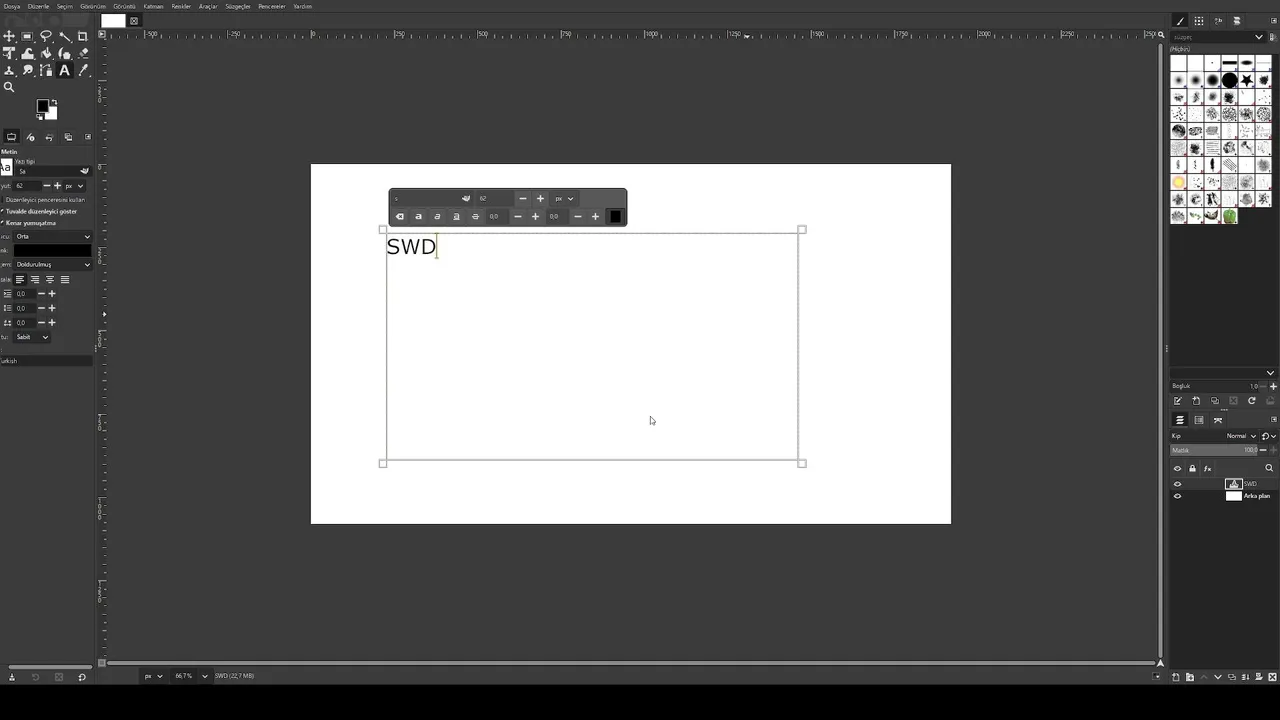Click the black color swatch in tool options
The height and width of the screenshot is (720, 1280).
[x=52, y=251]
